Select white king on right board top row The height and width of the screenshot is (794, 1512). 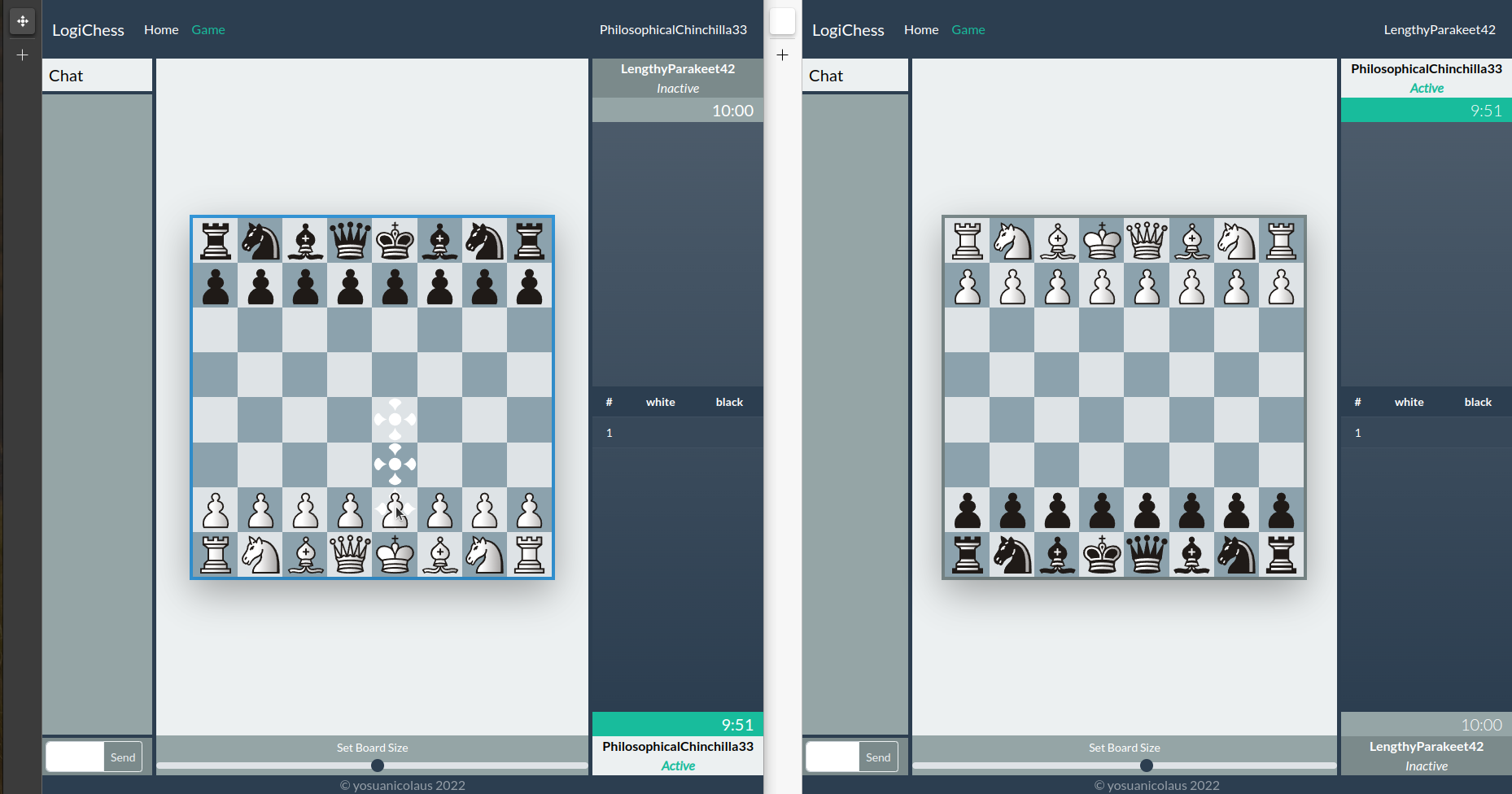click(1102, 241)
